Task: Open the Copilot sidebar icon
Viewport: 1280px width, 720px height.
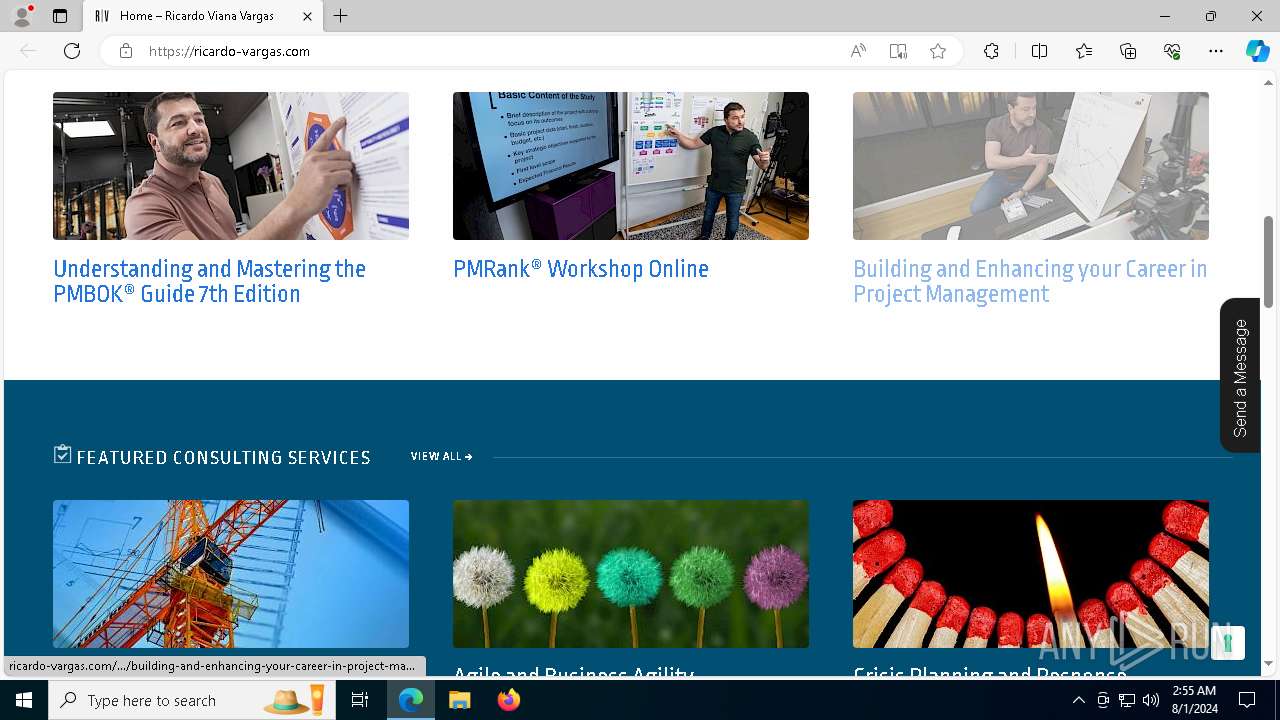Action: pos(1258,51)
